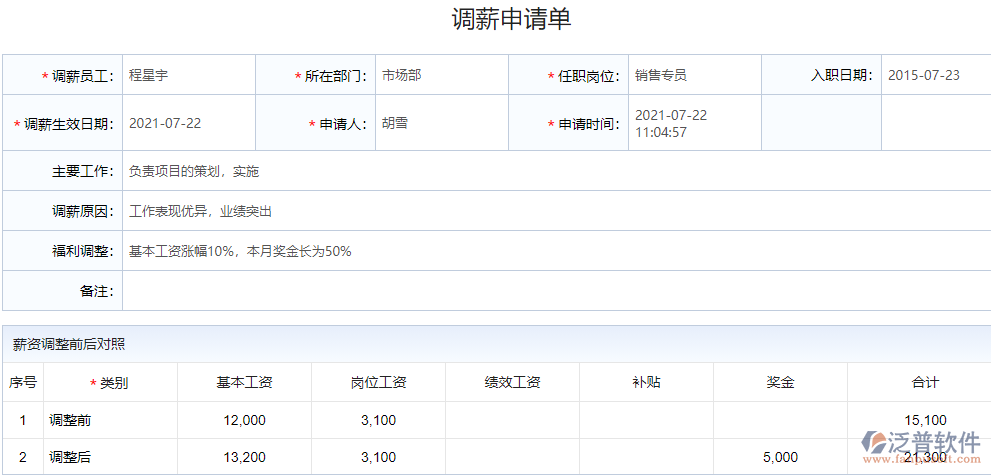Click the 绩效工资 column header

coord(512,382)
